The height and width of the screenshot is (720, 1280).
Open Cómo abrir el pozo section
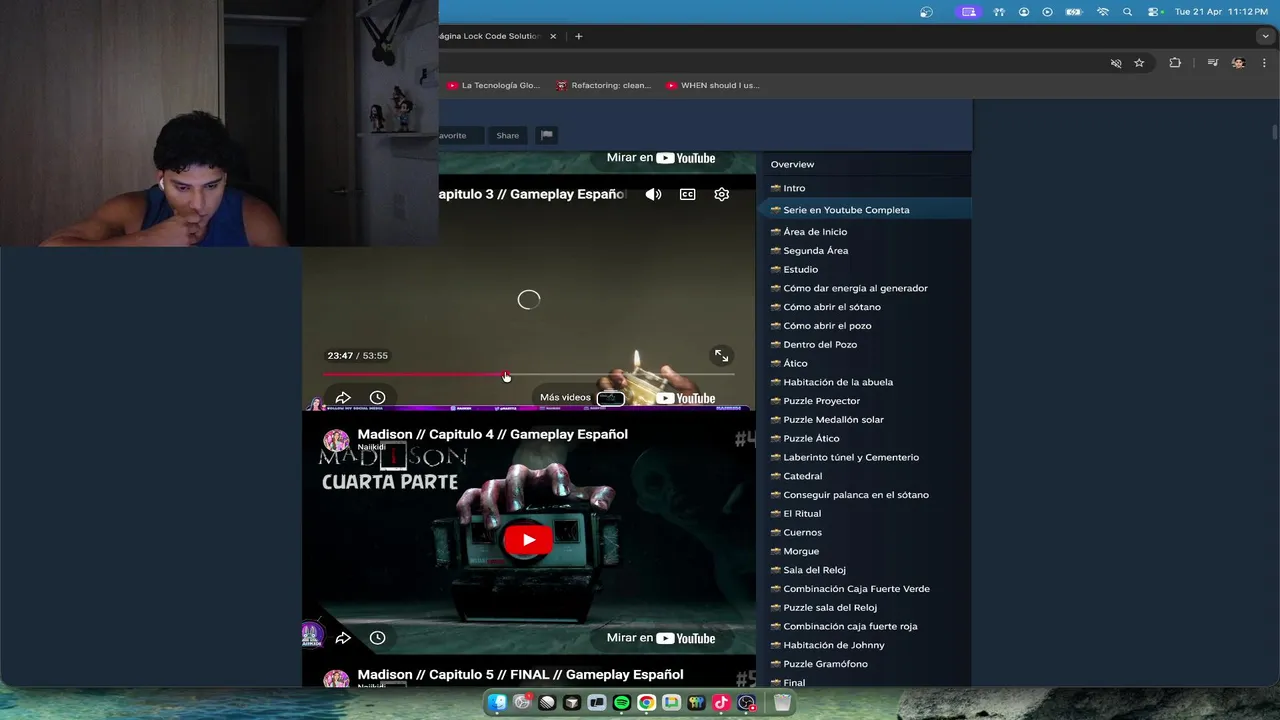(x=827, y=326)
